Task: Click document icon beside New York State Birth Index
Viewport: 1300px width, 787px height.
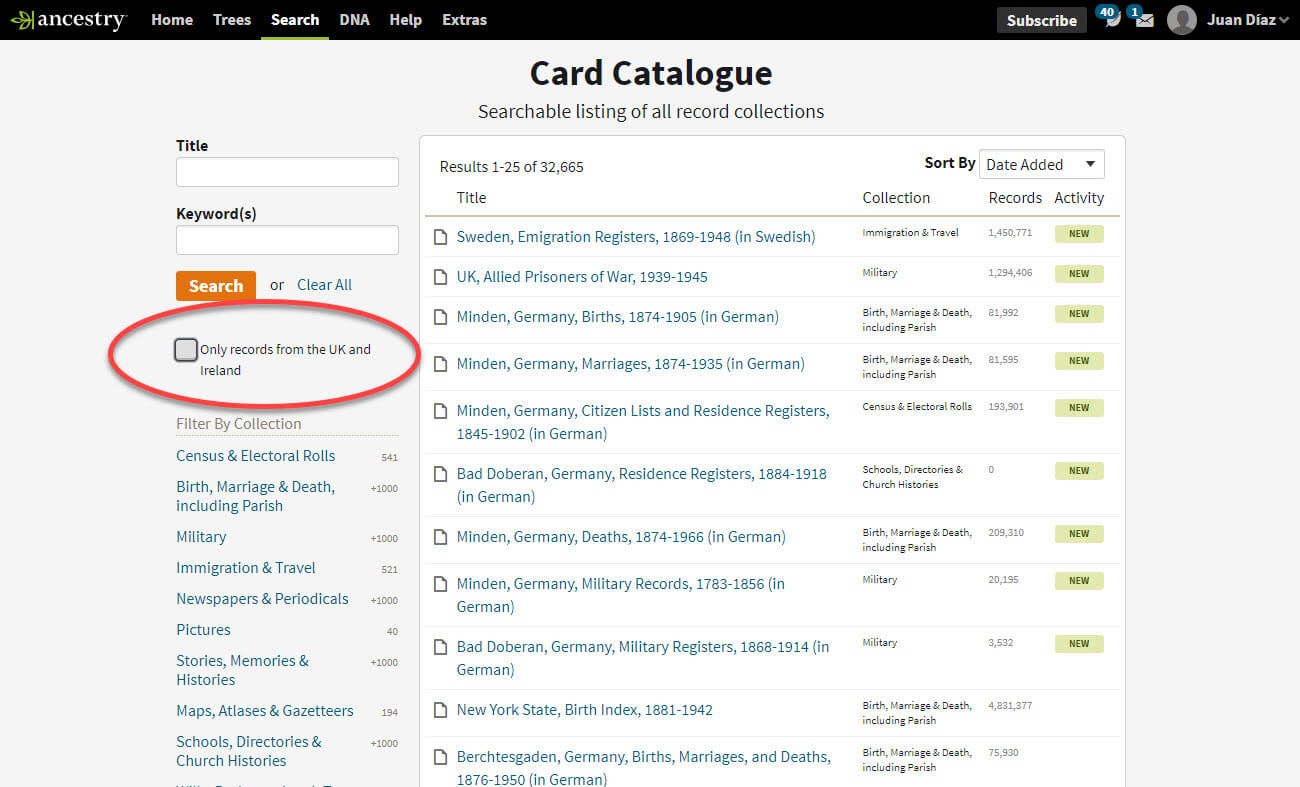Action: [440, 710]
